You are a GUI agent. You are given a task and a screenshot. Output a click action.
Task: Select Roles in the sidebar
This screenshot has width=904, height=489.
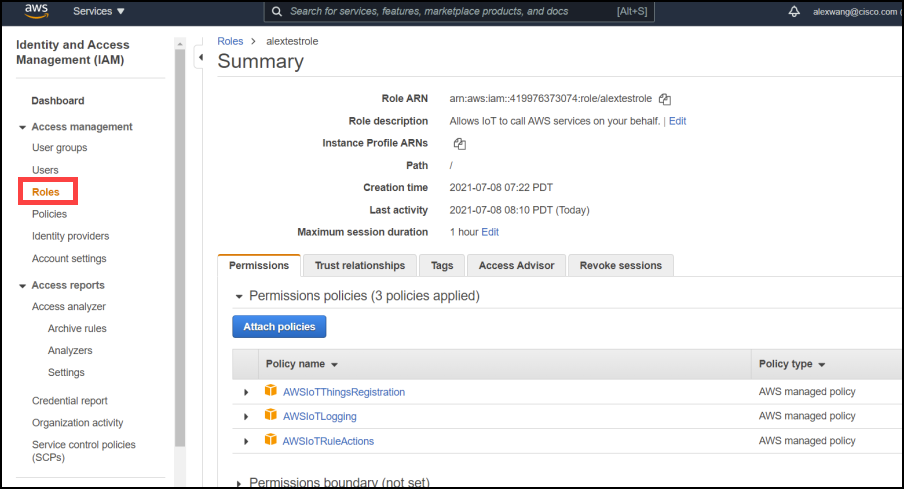tap(46, 192)
